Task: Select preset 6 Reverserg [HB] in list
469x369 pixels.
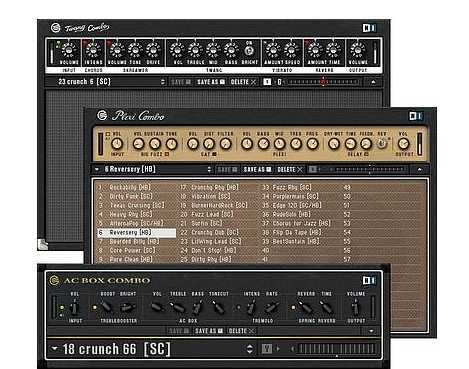Action: point(137,232)
